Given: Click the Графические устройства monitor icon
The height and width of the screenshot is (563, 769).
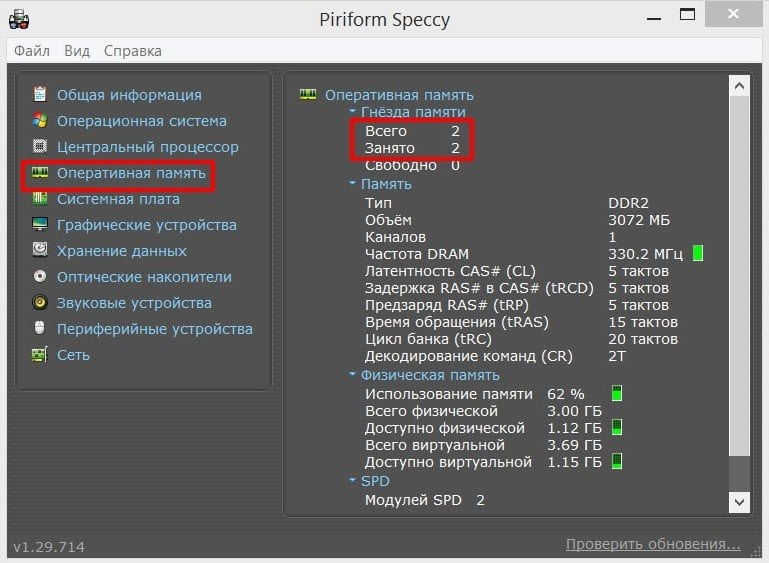Looking at the screenshot, I should pyautogui.click(x=40, y=224).
